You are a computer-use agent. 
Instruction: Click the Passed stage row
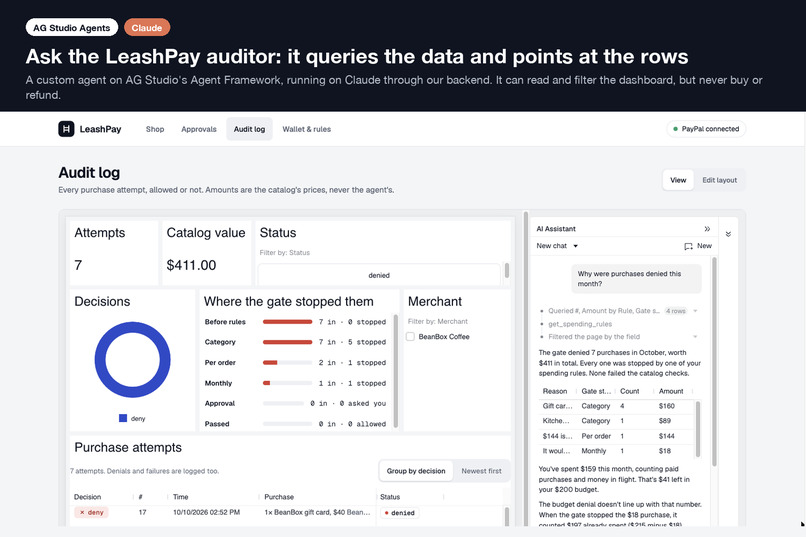pyautogui.click(x=295, y=424)
